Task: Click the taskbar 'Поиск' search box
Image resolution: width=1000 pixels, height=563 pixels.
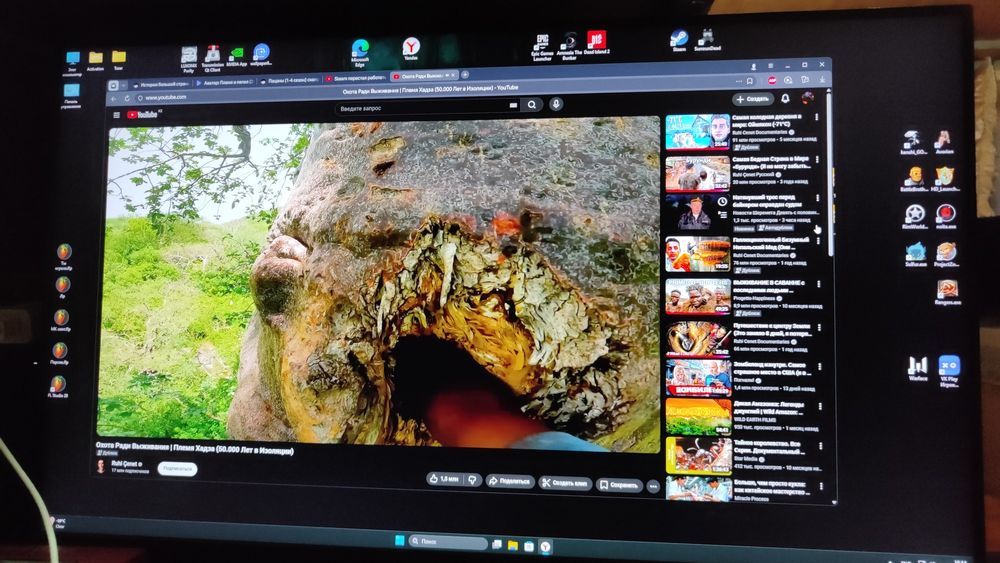Action: pyautogui.click(x=448, y=542)
